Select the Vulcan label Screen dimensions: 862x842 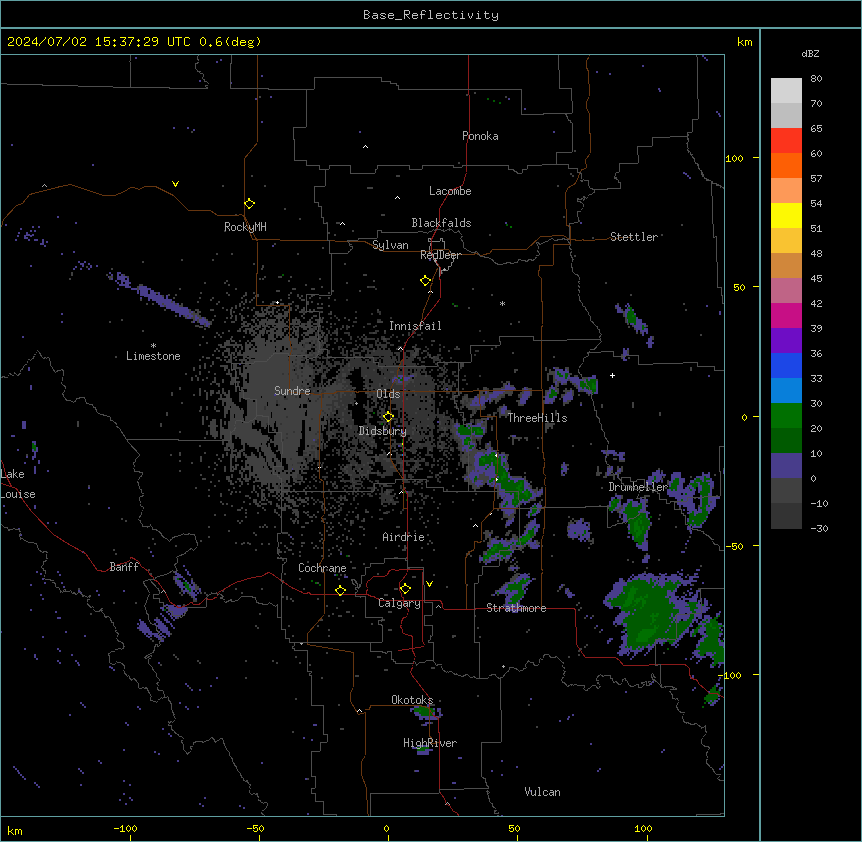click(x=543, y=792)
